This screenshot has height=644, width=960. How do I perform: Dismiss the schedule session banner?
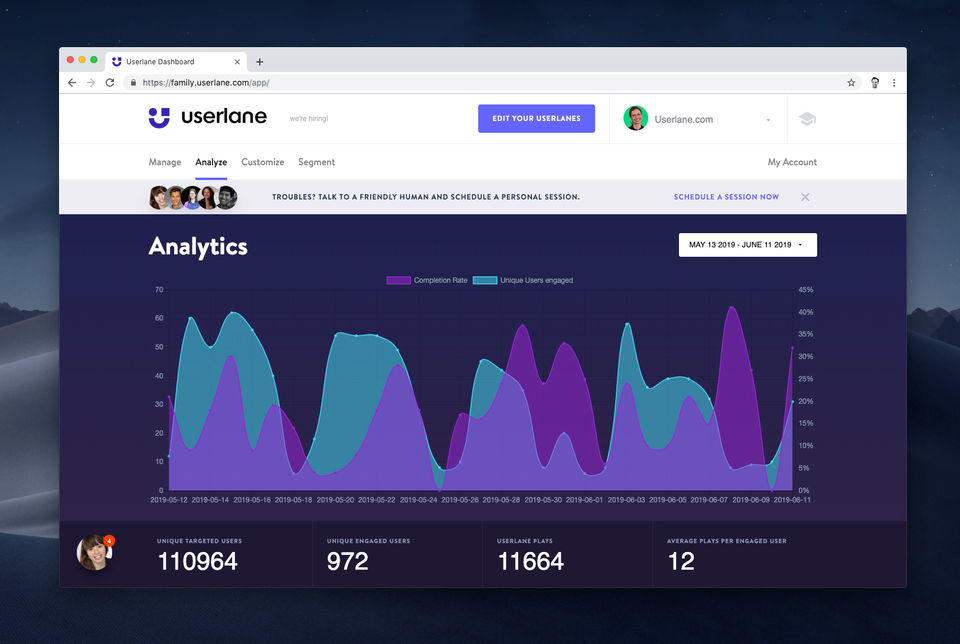[x=805, y=197]
